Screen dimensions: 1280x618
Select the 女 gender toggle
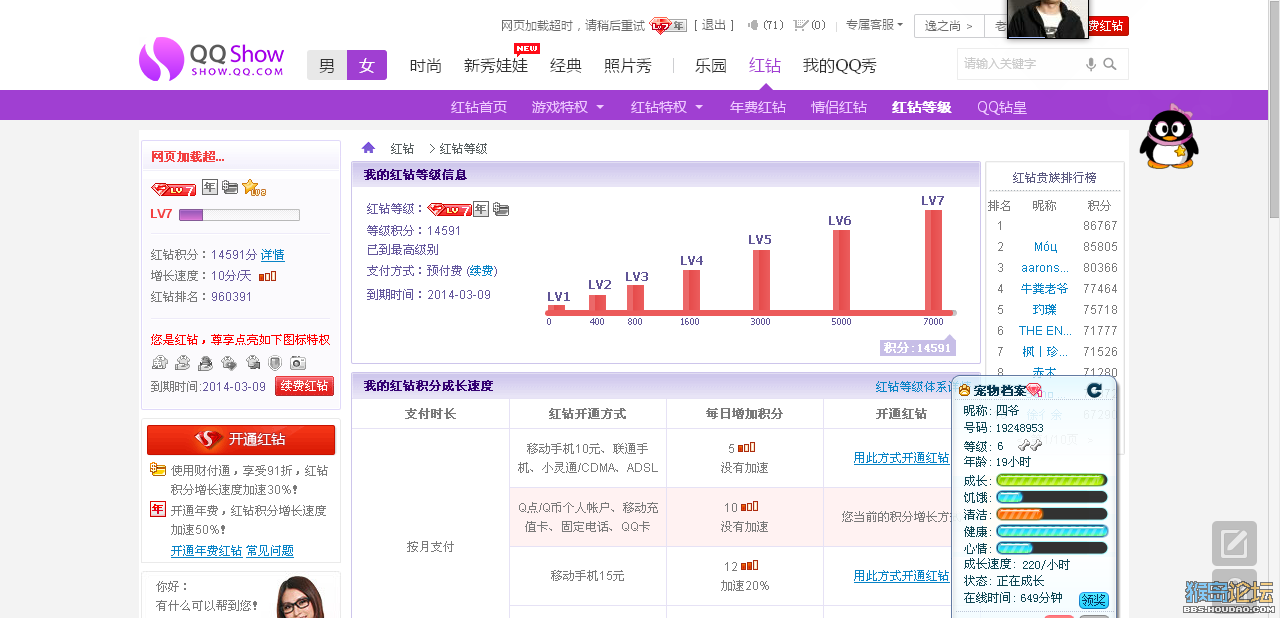pyautogui.click(x=367, y=66)
